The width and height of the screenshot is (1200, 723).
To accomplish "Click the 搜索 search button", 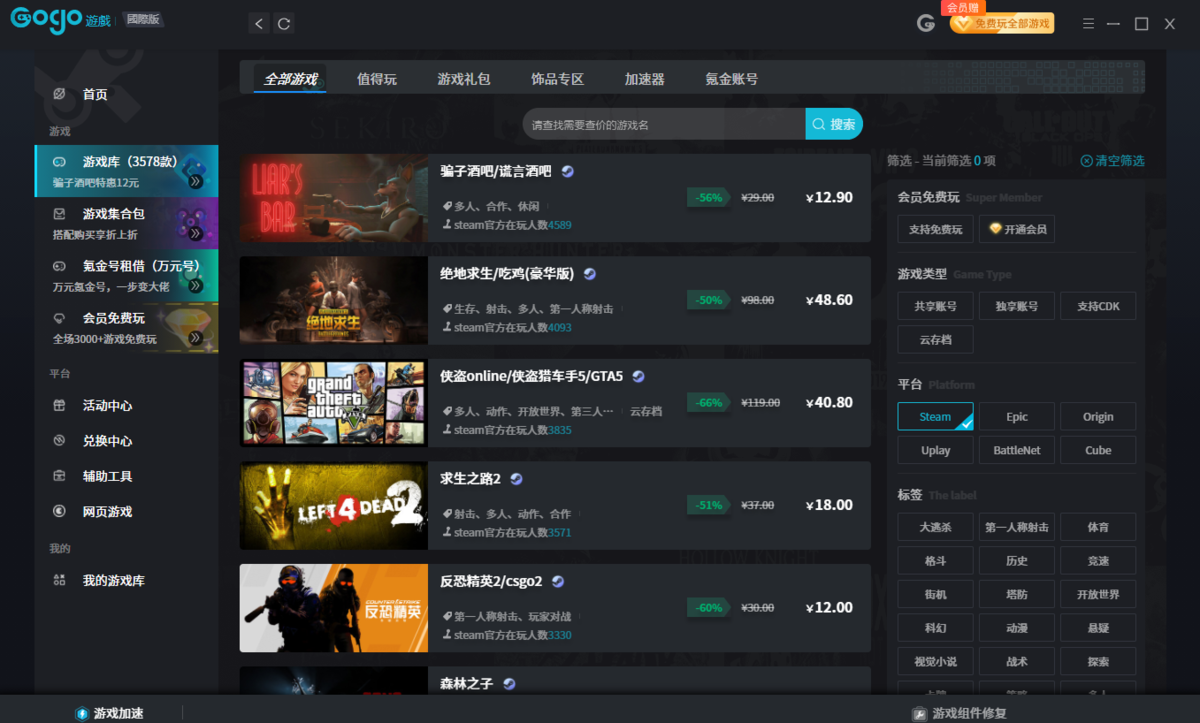I will click(x=834, y=124).
